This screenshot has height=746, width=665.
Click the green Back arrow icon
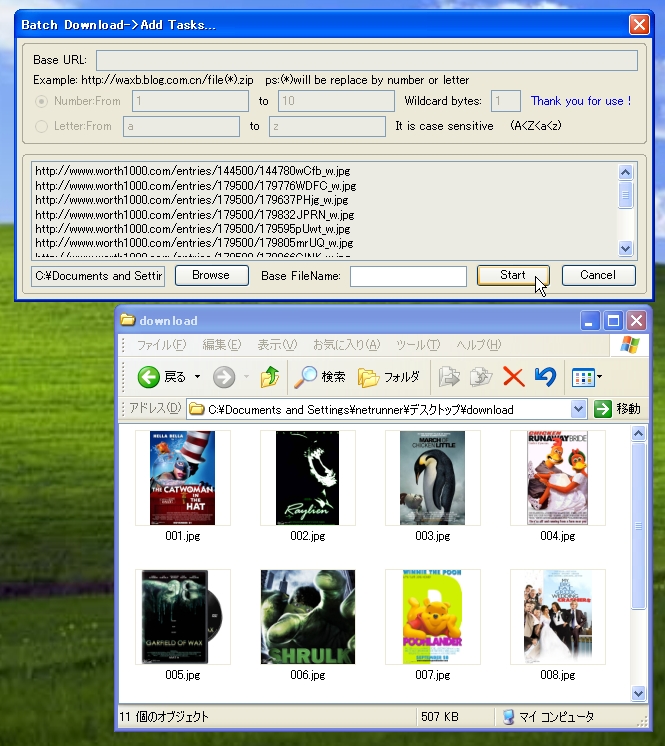149,377
